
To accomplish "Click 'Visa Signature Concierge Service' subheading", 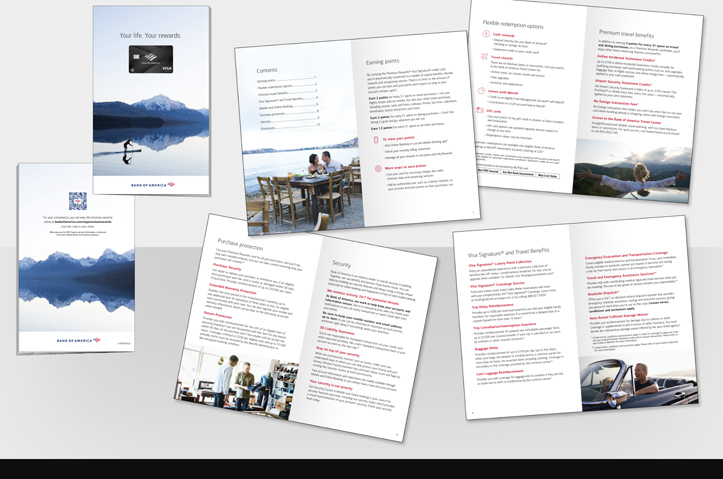I will tap(498, 285).
